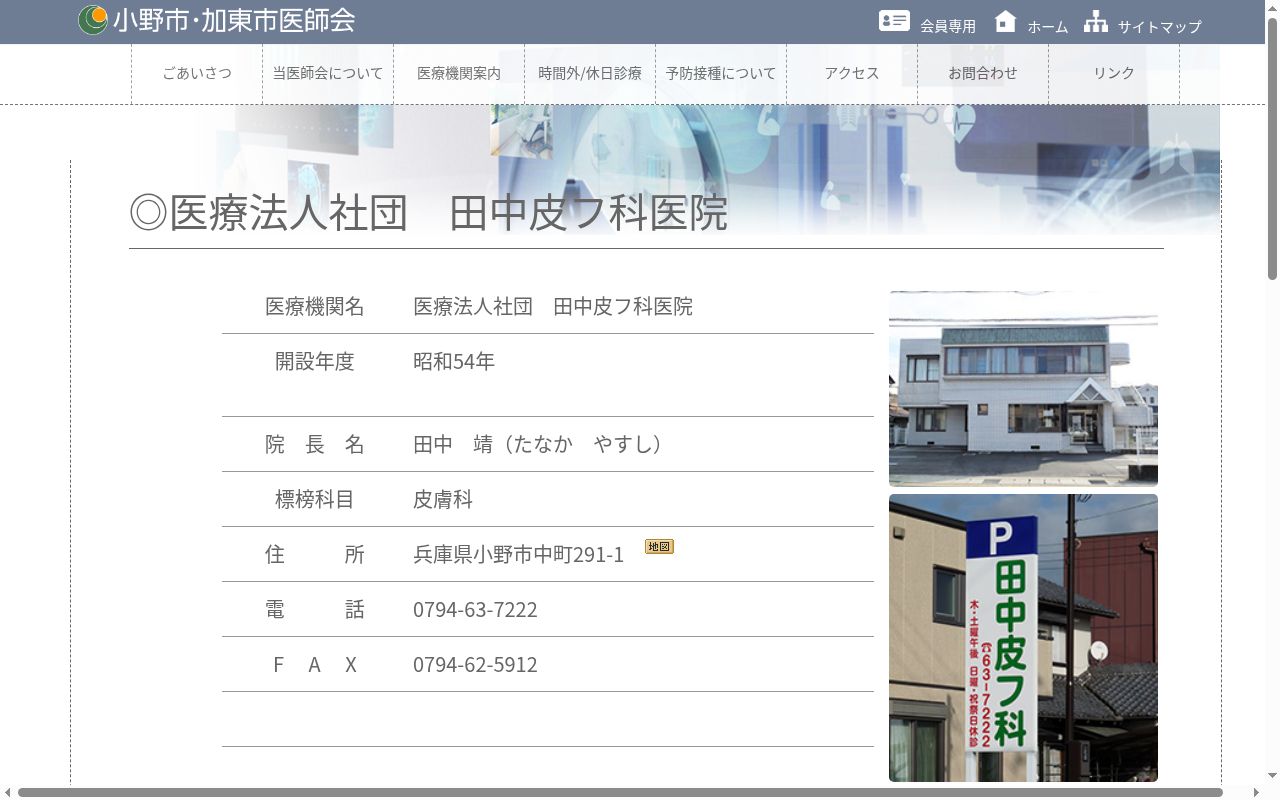The height and width of the screenshot is (800, 1280).
Task: Click the scroll-left arrow of the horizontal scrollbar
Action: pos(7,793)
